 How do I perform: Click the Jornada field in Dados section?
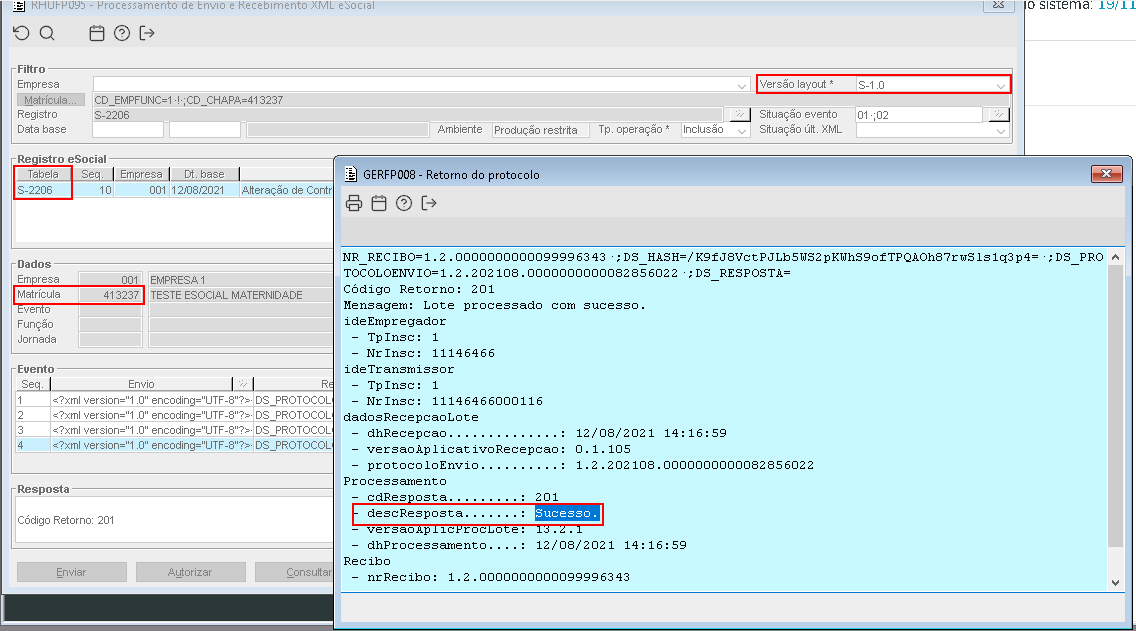pos(110,340)
